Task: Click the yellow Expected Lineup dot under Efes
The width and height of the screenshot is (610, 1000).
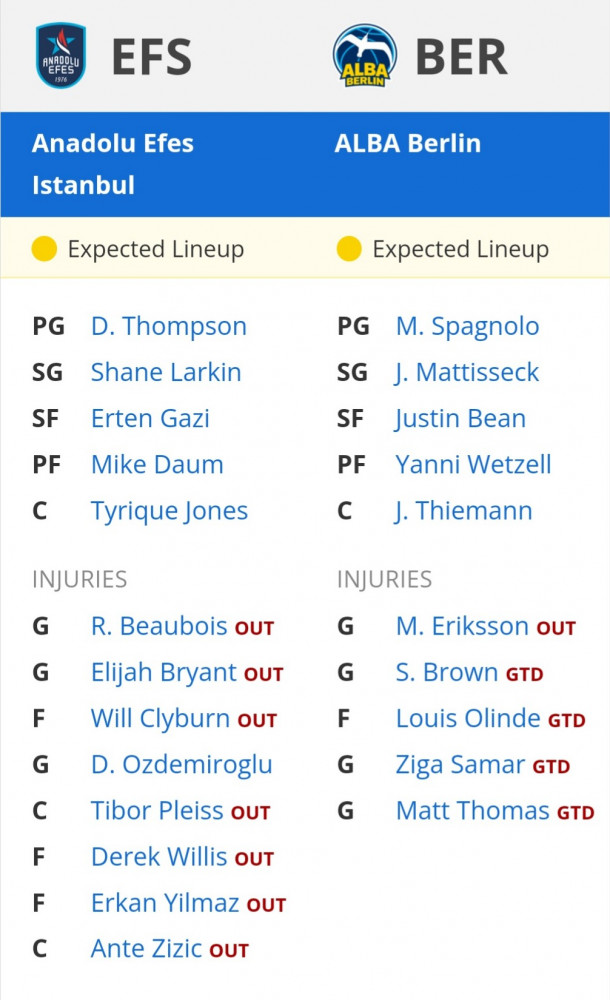Action: (x=44, y=249)
